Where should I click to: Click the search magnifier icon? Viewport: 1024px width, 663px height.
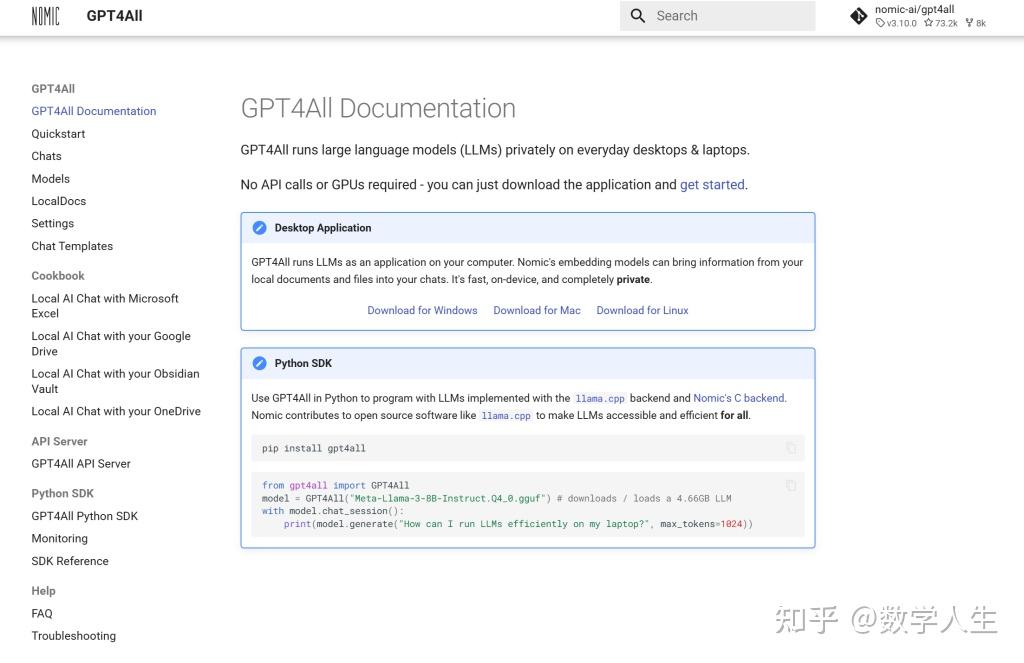(x=637, y=16)
